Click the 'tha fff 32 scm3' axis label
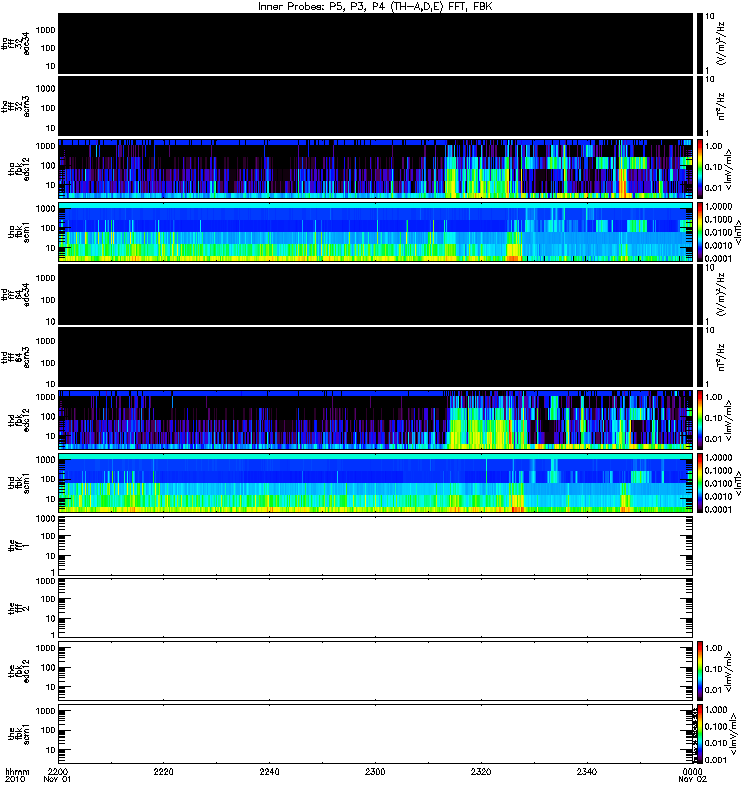 16,106
